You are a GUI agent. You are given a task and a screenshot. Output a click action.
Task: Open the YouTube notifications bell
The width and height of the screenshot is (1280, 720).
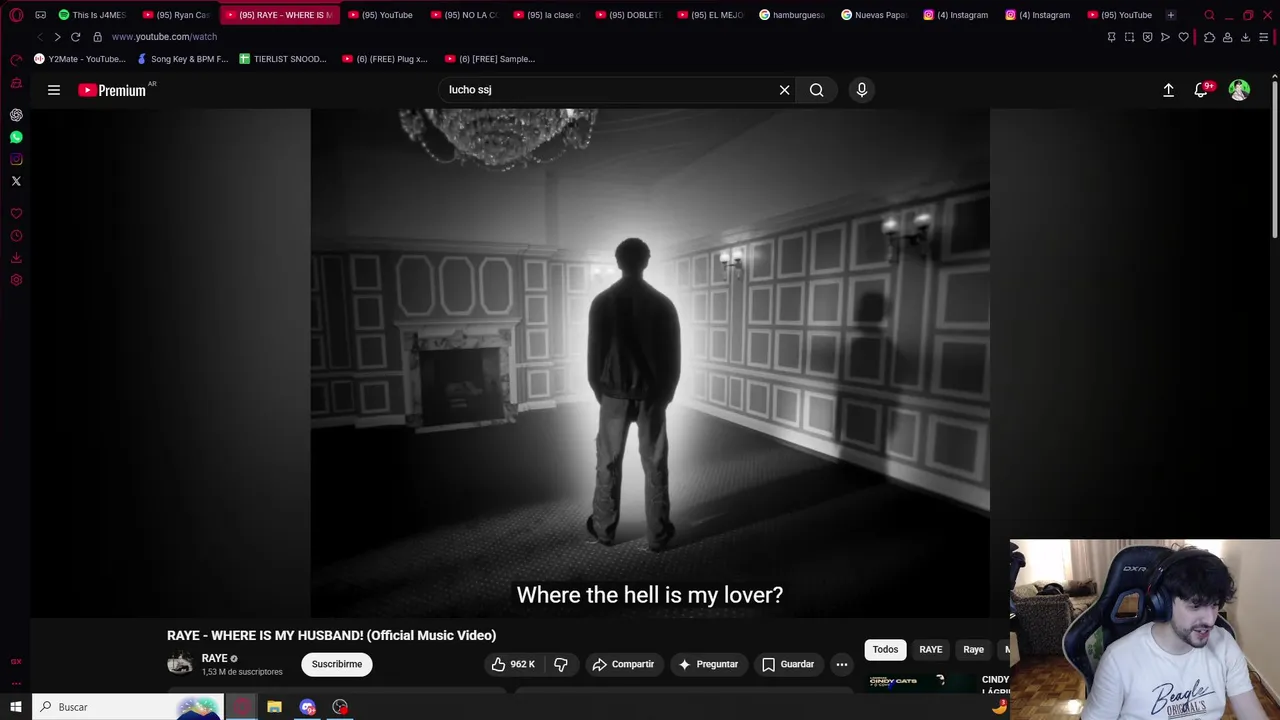tap(1202, 90)
